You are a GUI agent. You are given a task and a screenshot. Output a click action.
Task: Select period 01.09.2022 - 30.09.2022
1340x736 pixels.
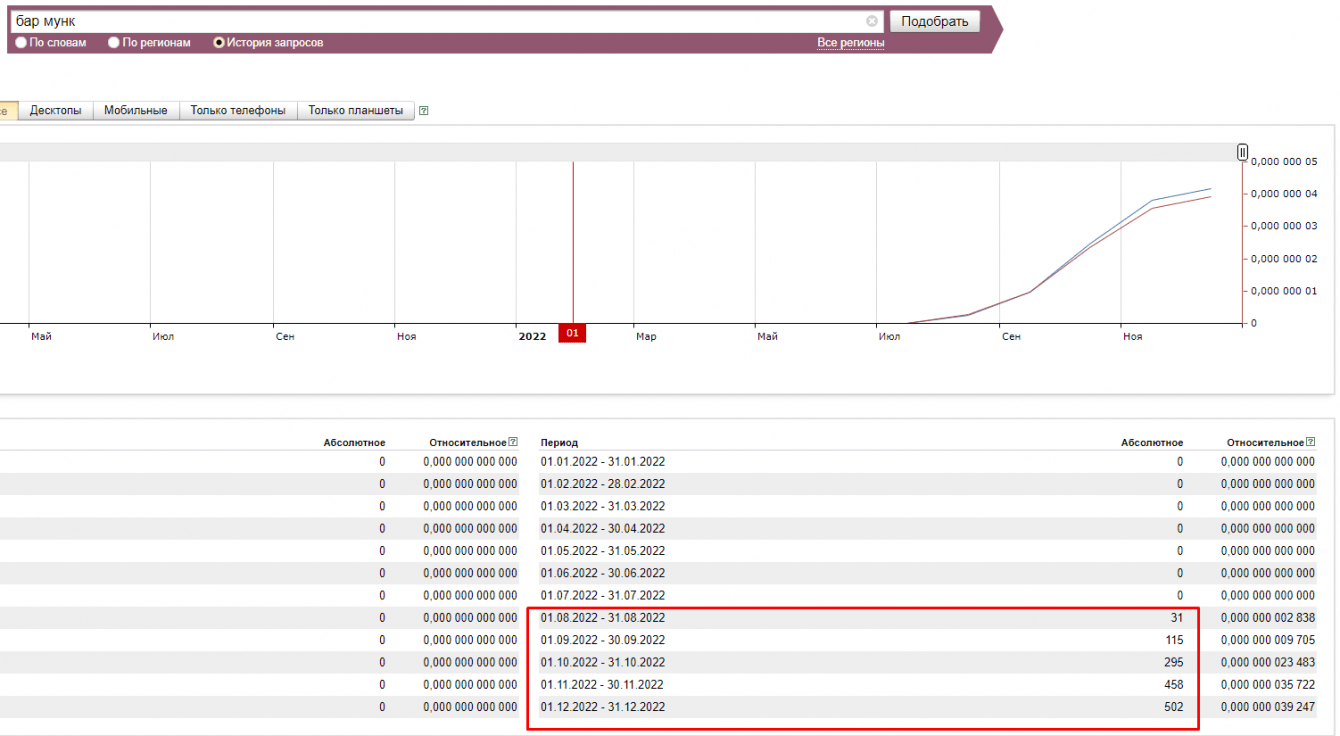(x=603, y=640)
